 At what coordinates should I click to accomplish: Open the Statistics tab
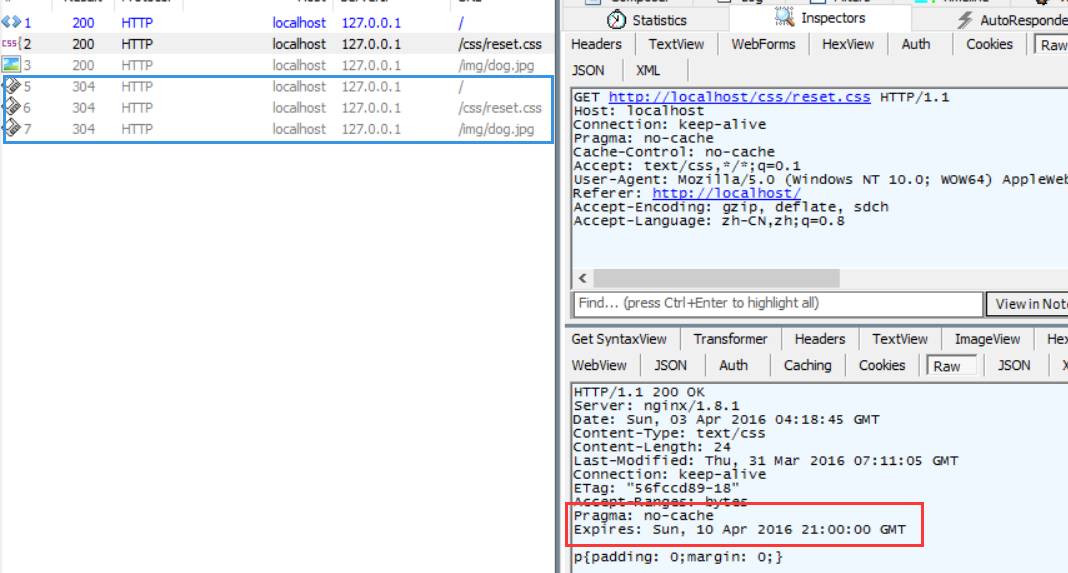point(646,20)
